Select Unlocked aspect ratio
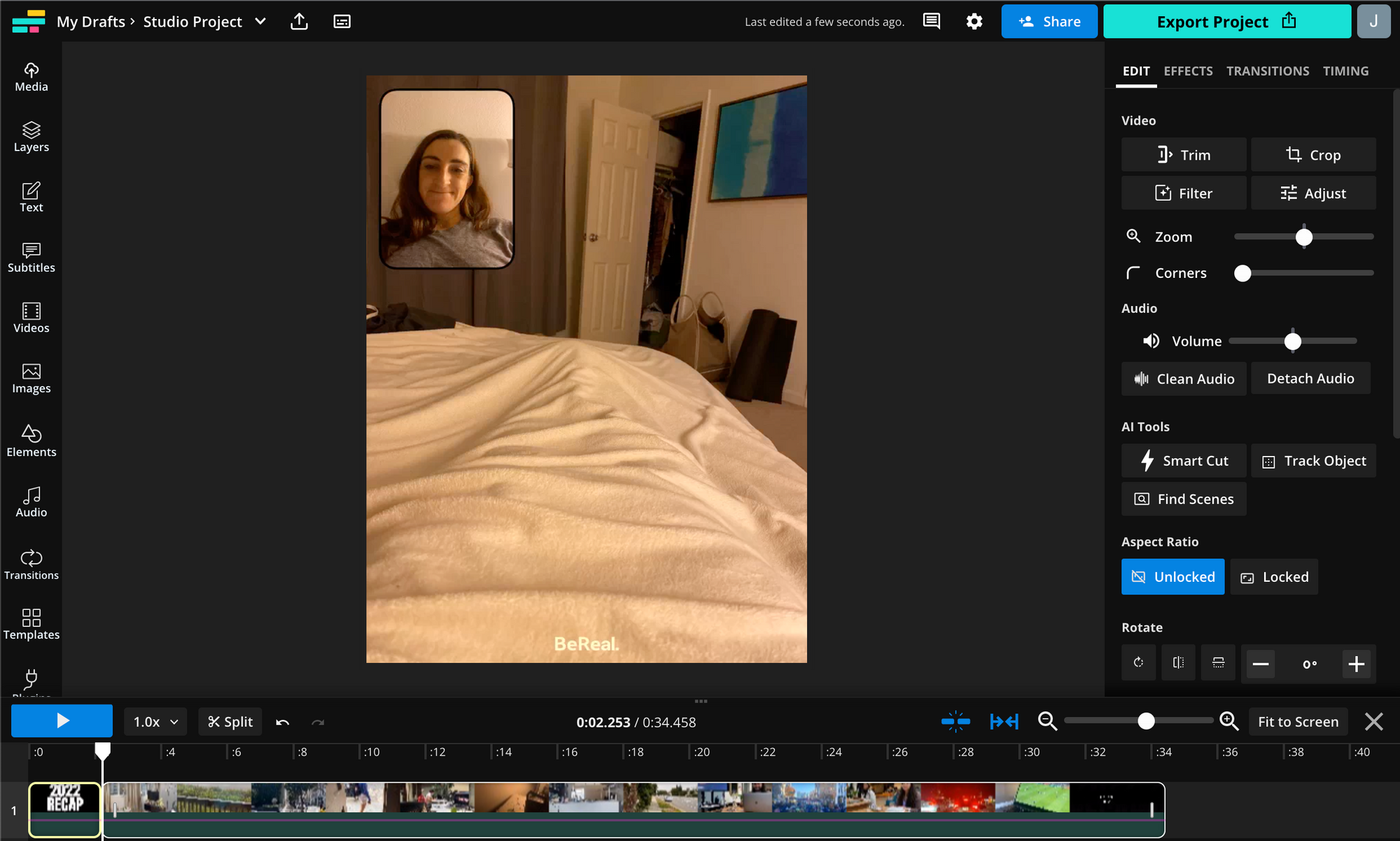 [1172, 576]
